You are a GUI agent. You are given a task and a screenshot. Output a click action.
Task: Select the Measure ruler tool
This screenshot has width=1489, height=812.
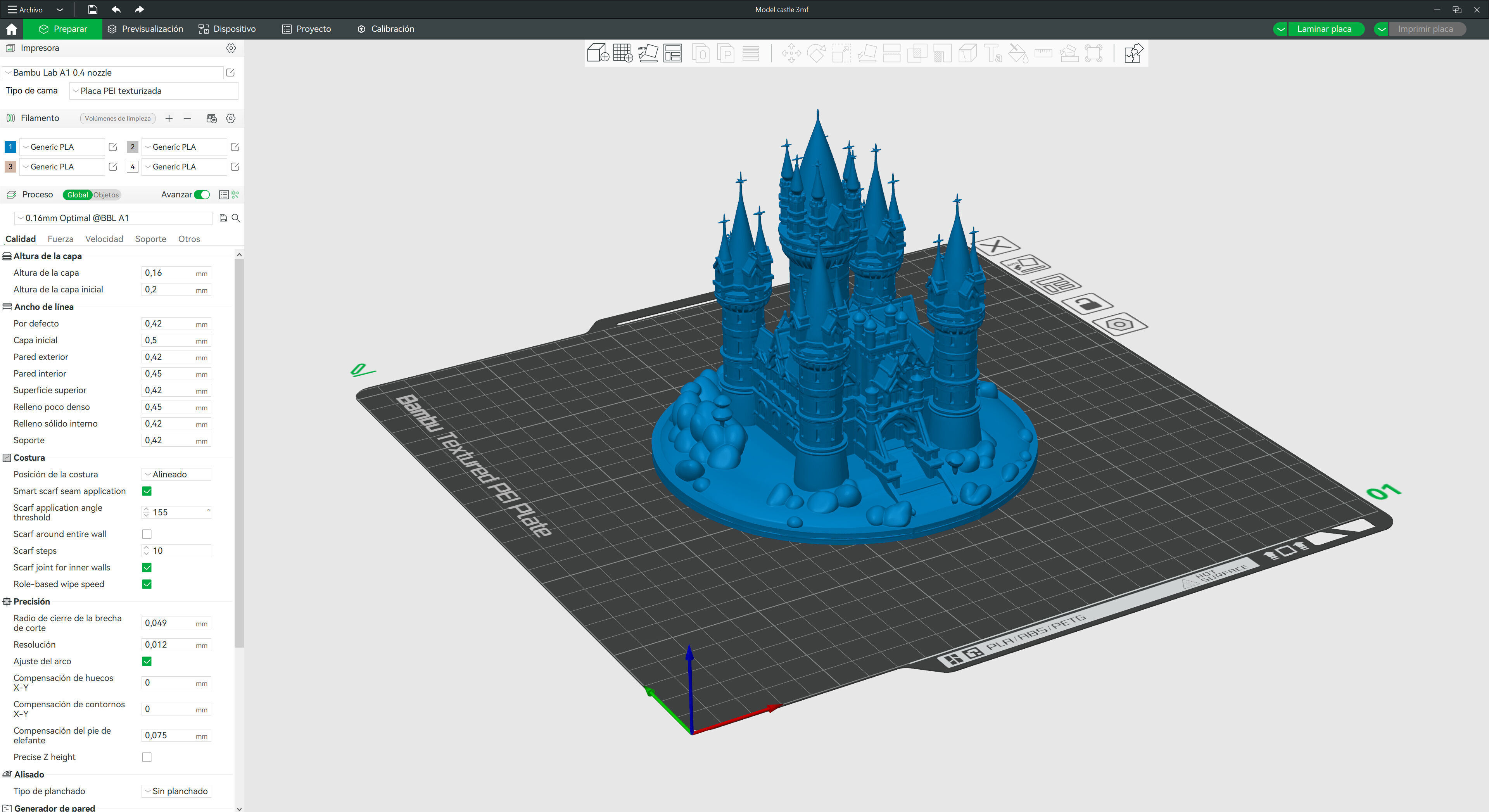pyautogui.click(x=1043, y=53)
